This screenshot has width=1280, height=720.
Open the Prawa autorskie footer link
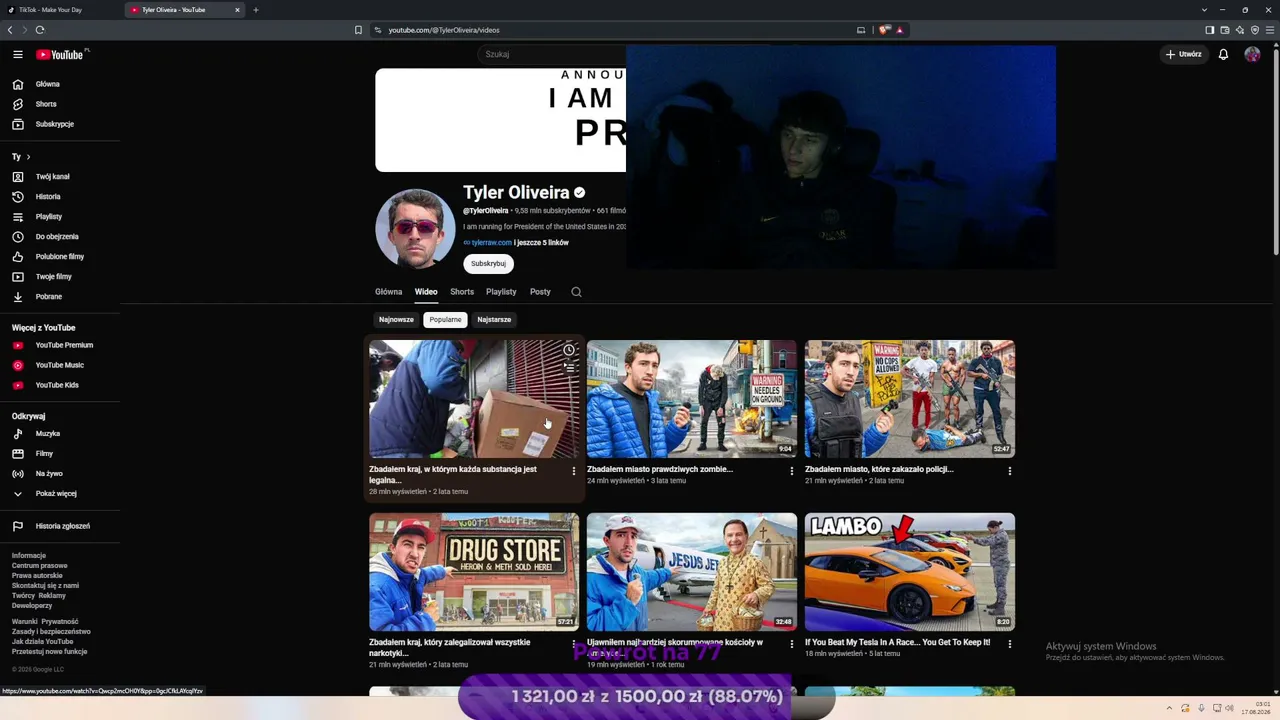tap(37, 576)
